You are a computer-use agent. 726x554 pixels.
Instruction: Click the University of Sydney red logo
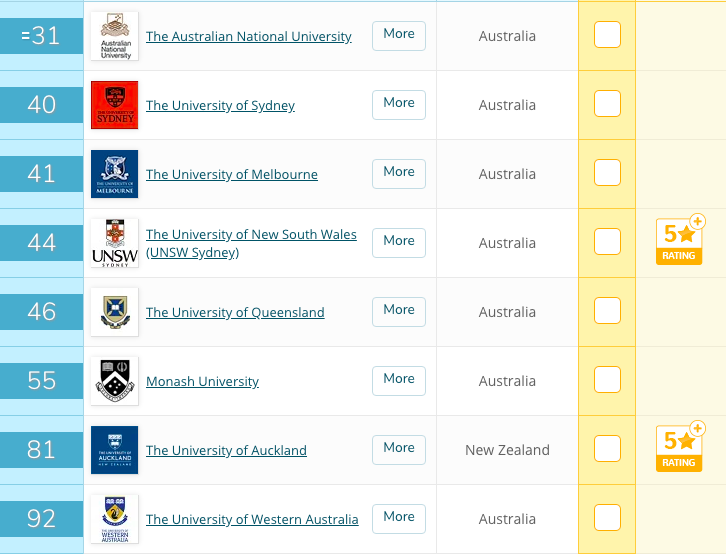[x=114, y=105]
